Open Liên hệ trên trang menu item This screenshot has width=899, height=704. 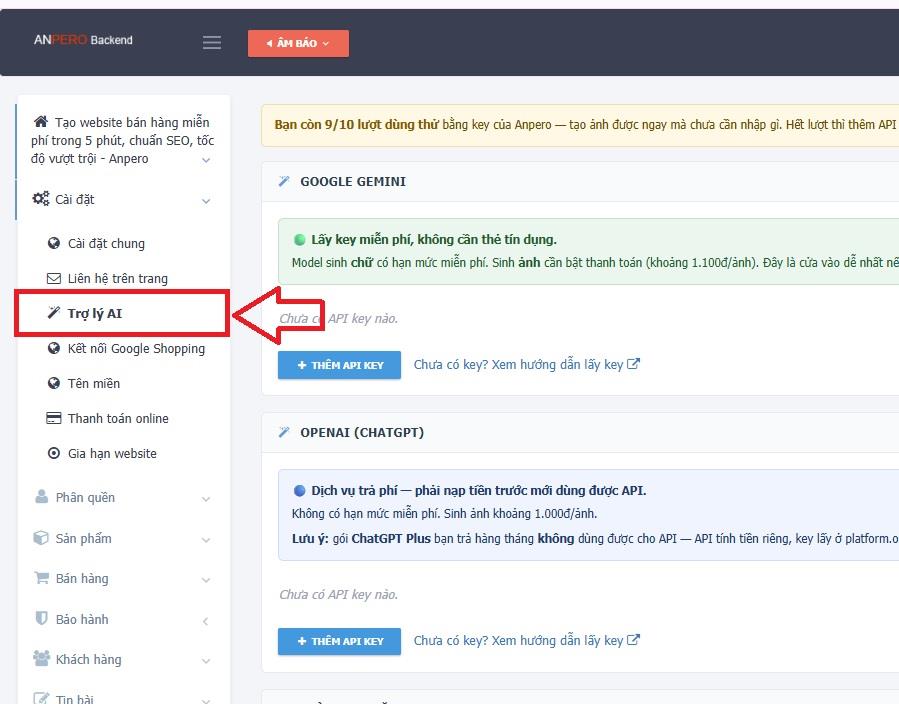118,279
